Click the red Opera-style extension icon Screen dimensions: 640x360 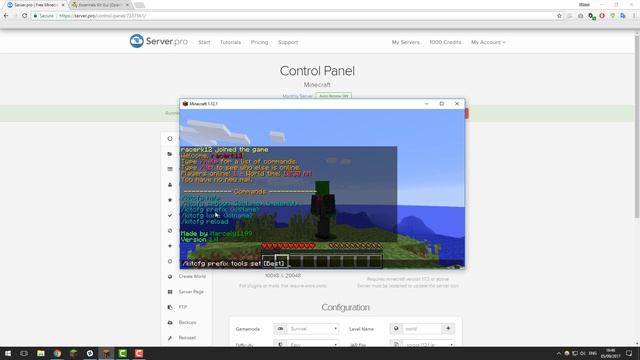602,16
